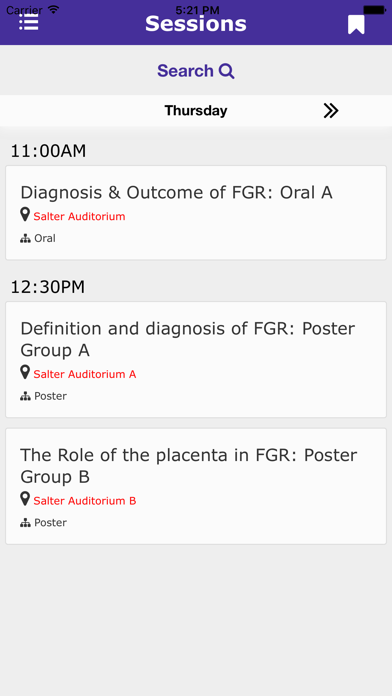Click the Salter Auditorium A location link

click(85, 374)
